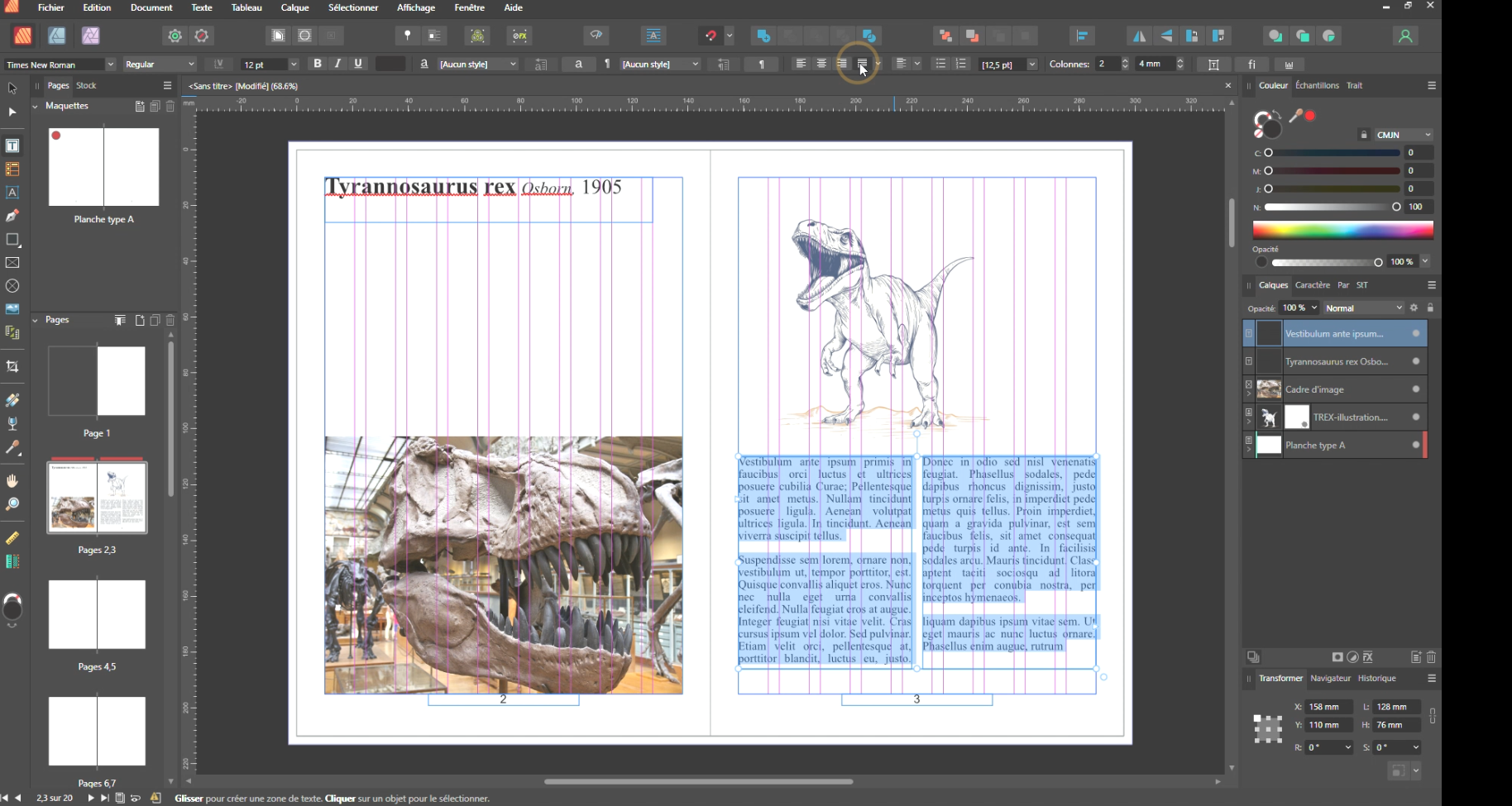Click the bulleted list icon
The image size is (1512, 806).
(x=940, y=64)
